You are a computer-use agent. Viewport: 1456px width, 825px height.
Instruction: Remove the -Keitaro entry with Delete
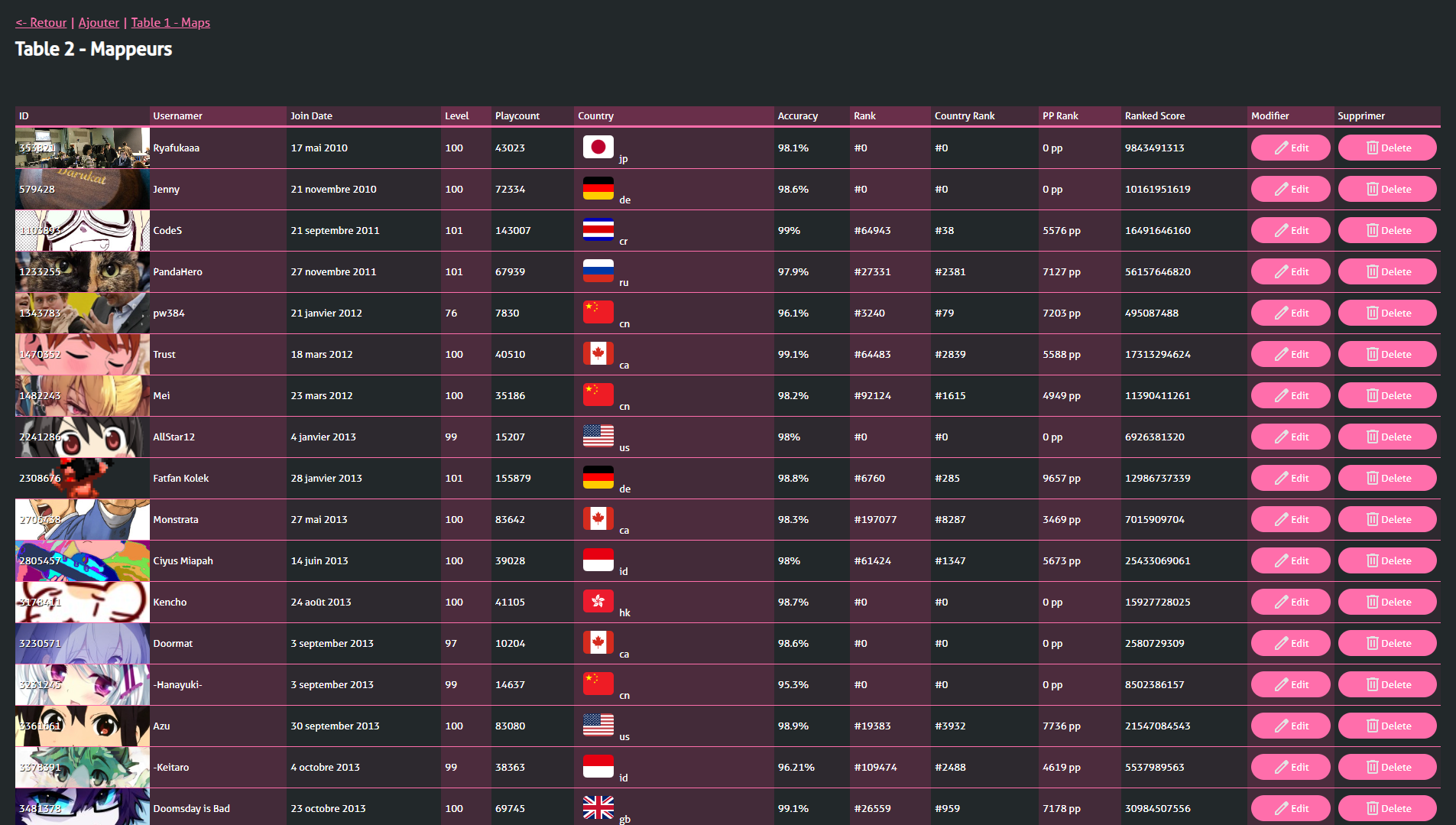coord(1386,767)
